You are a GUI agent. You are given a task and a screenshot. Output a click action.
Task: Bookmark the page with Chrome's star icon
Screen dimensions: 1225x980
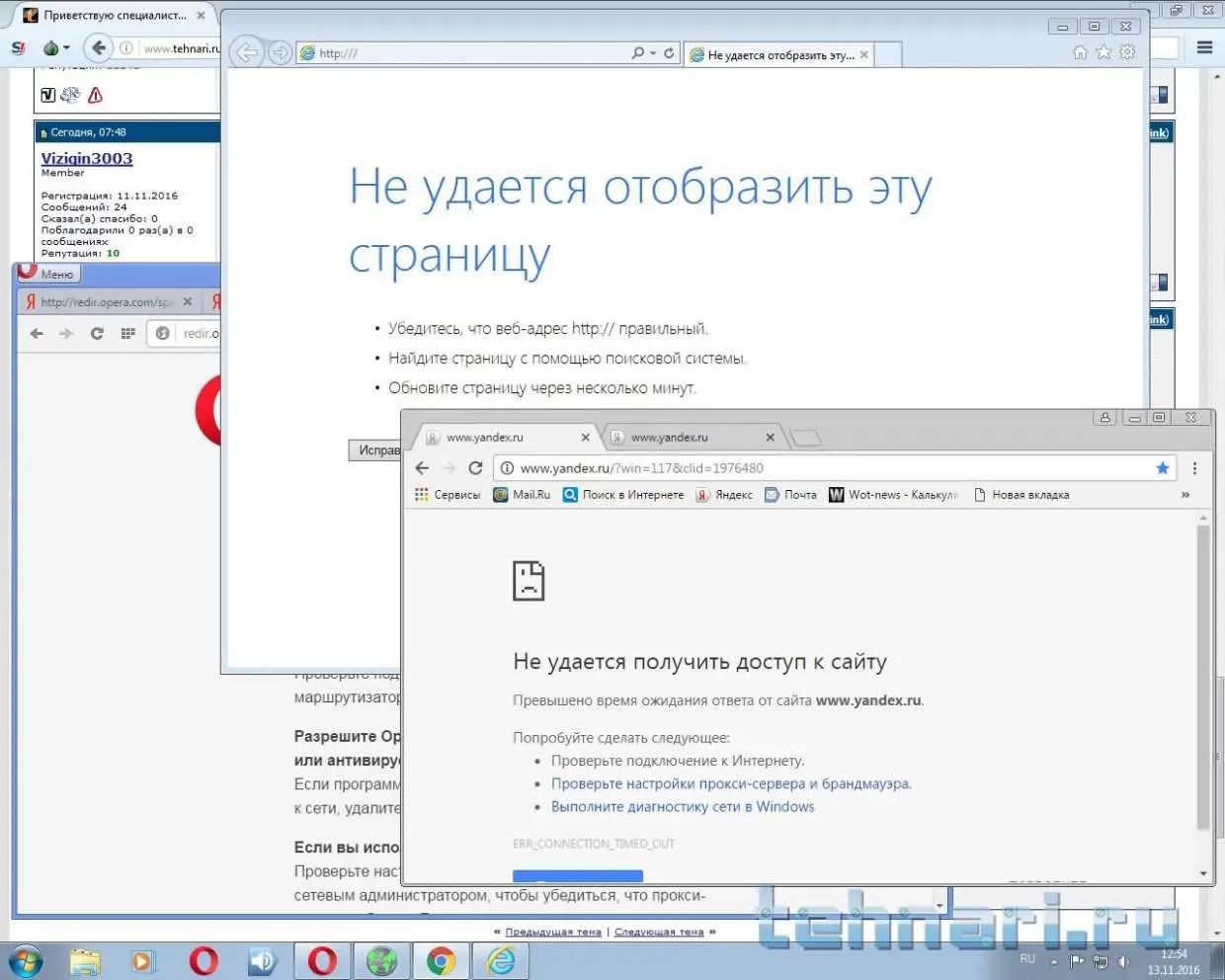coord(1163,468)
